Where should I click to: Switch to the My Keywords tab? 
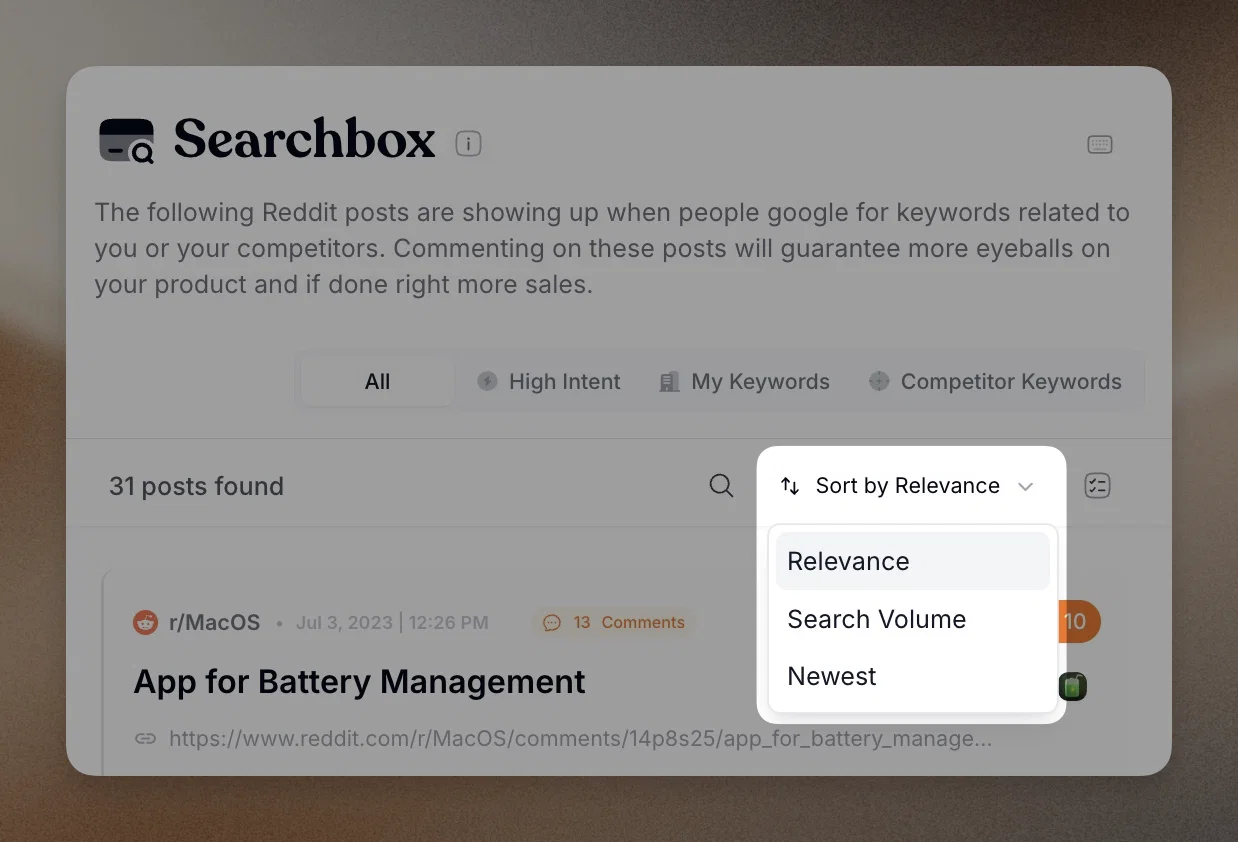tap(745, 382)
